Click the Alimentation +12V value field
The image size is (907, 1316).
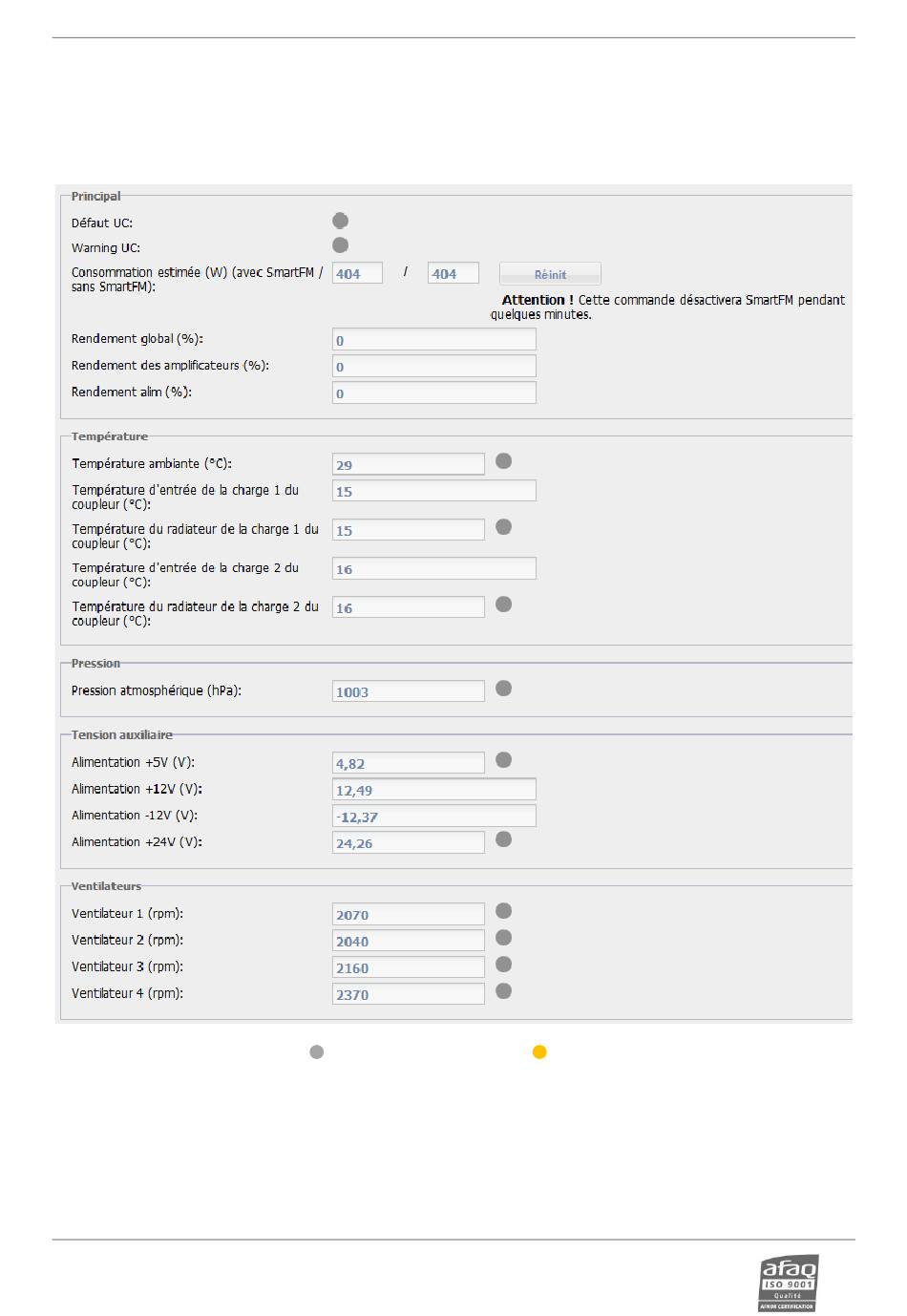click(x=434, y=790)
